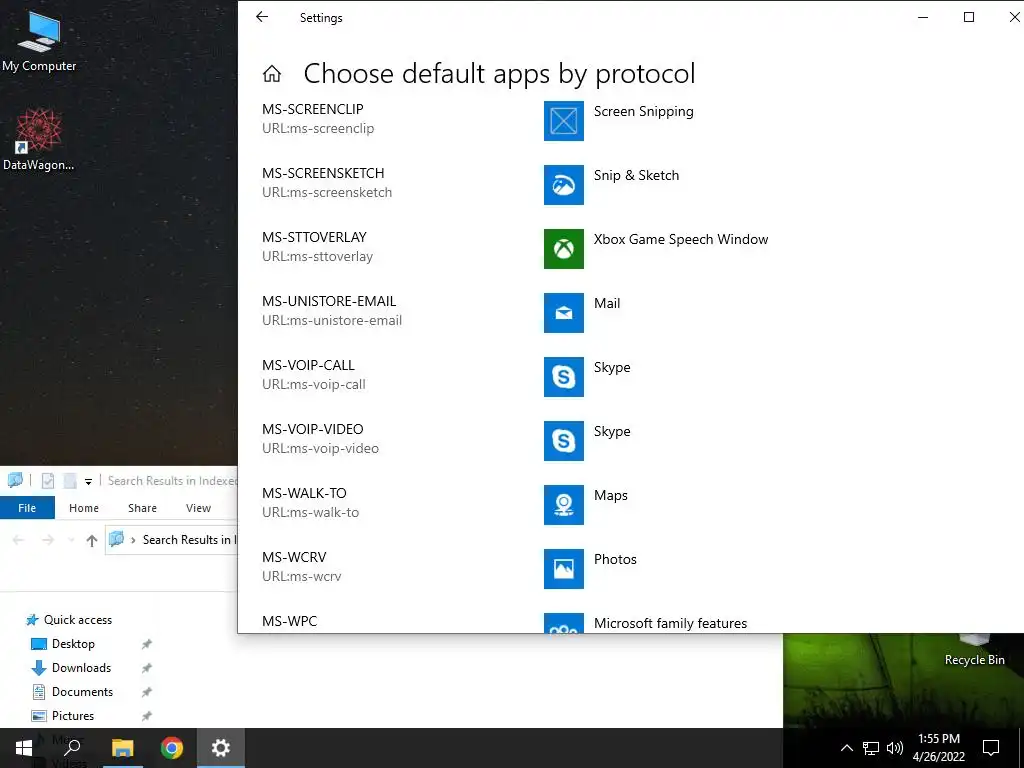Change default app labeled Mail

coord(607,304)
